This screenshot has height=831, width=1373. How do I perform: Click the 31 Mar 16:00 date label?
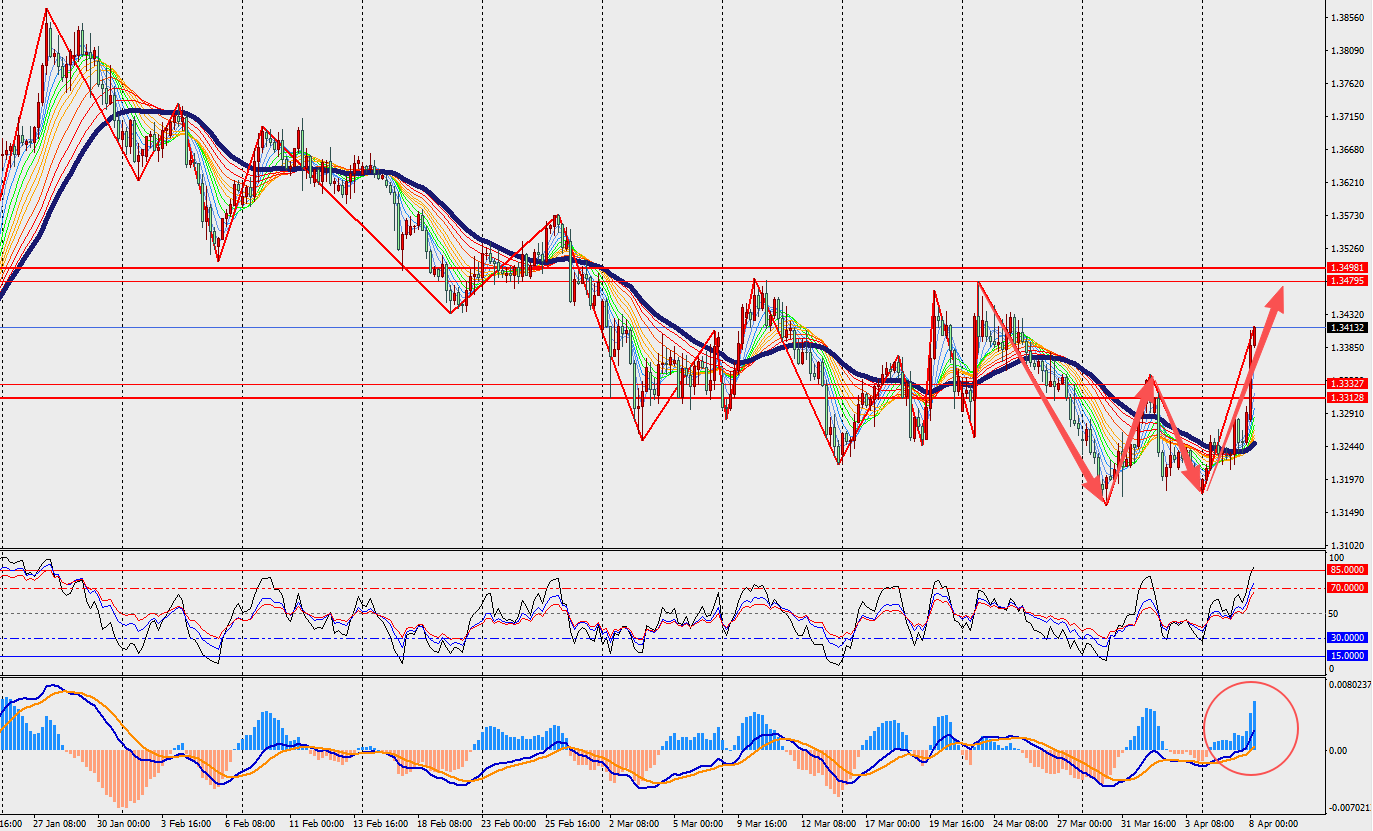(1148, 824)
